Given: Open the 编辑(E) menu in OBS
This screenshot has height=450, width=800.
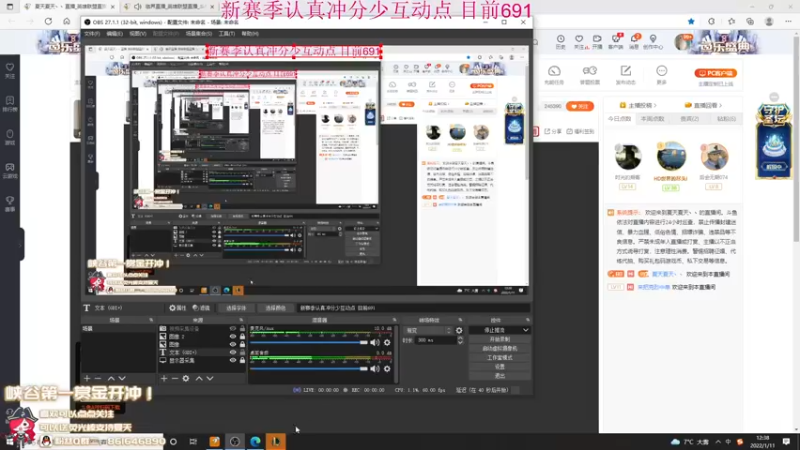Looking at the screenshot, I should (x=114, y=34).
